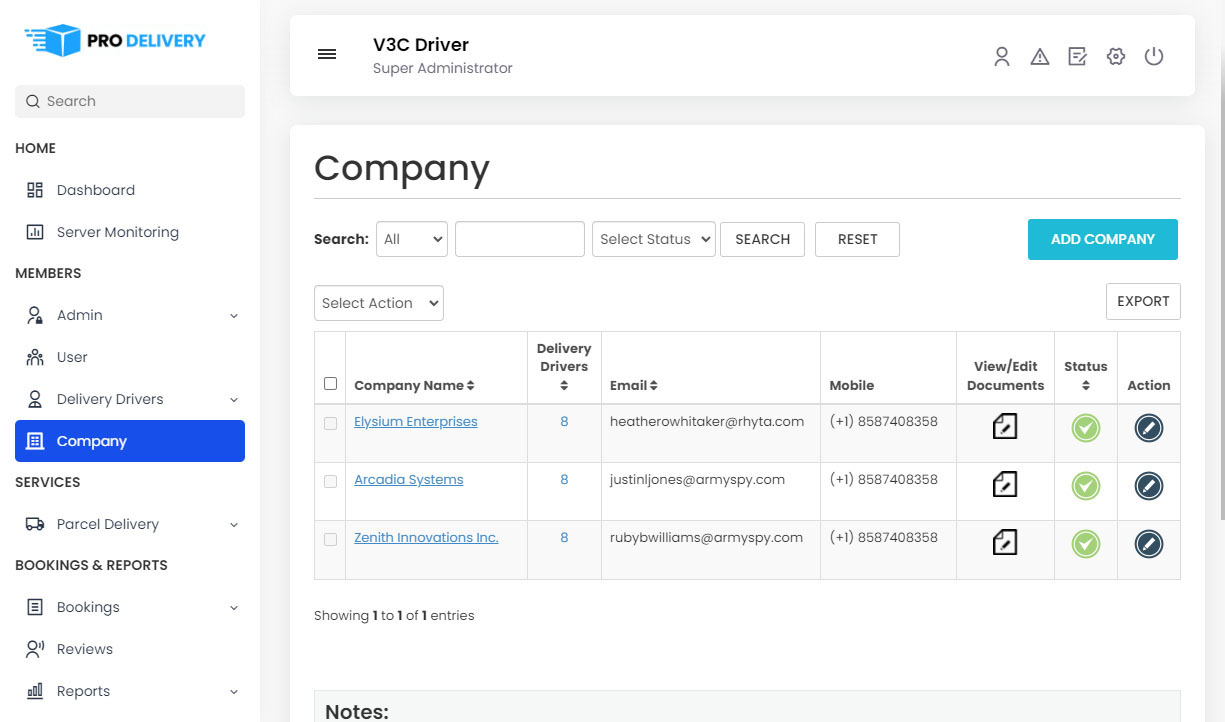1225x722 pixels.
Task: Click the alerts warning triangle icon
Action: click(1040, 57)
